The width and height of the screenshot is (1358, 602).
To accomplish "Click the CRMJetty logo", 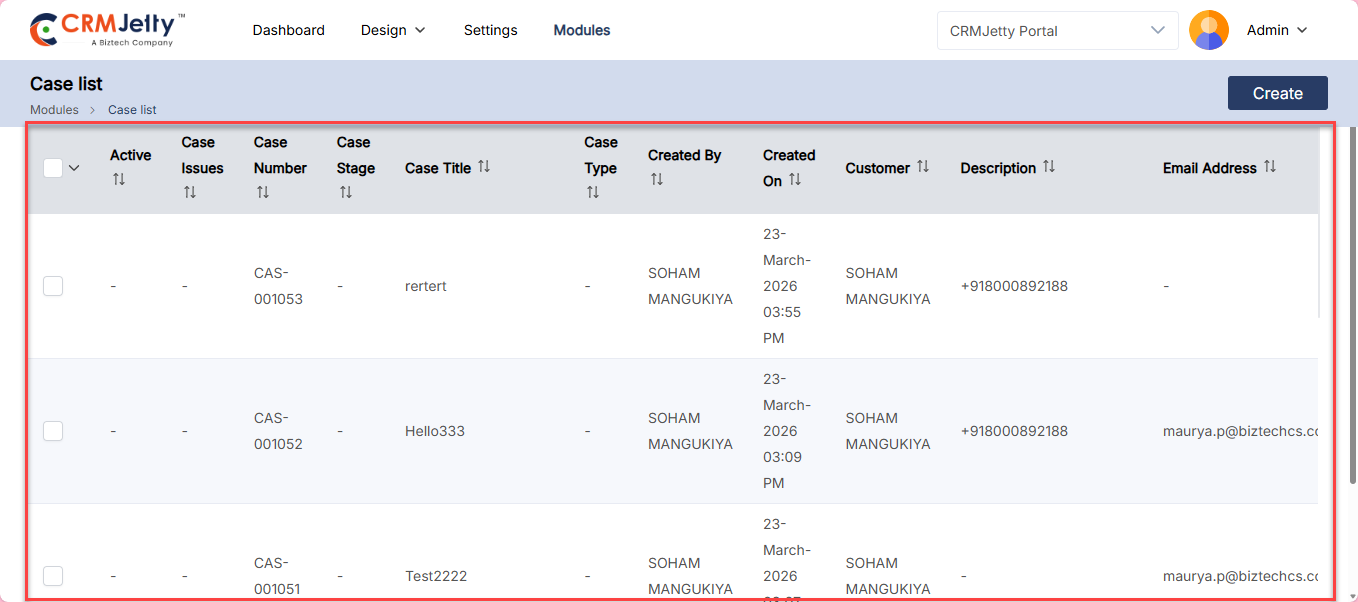I will pos(107,30).
